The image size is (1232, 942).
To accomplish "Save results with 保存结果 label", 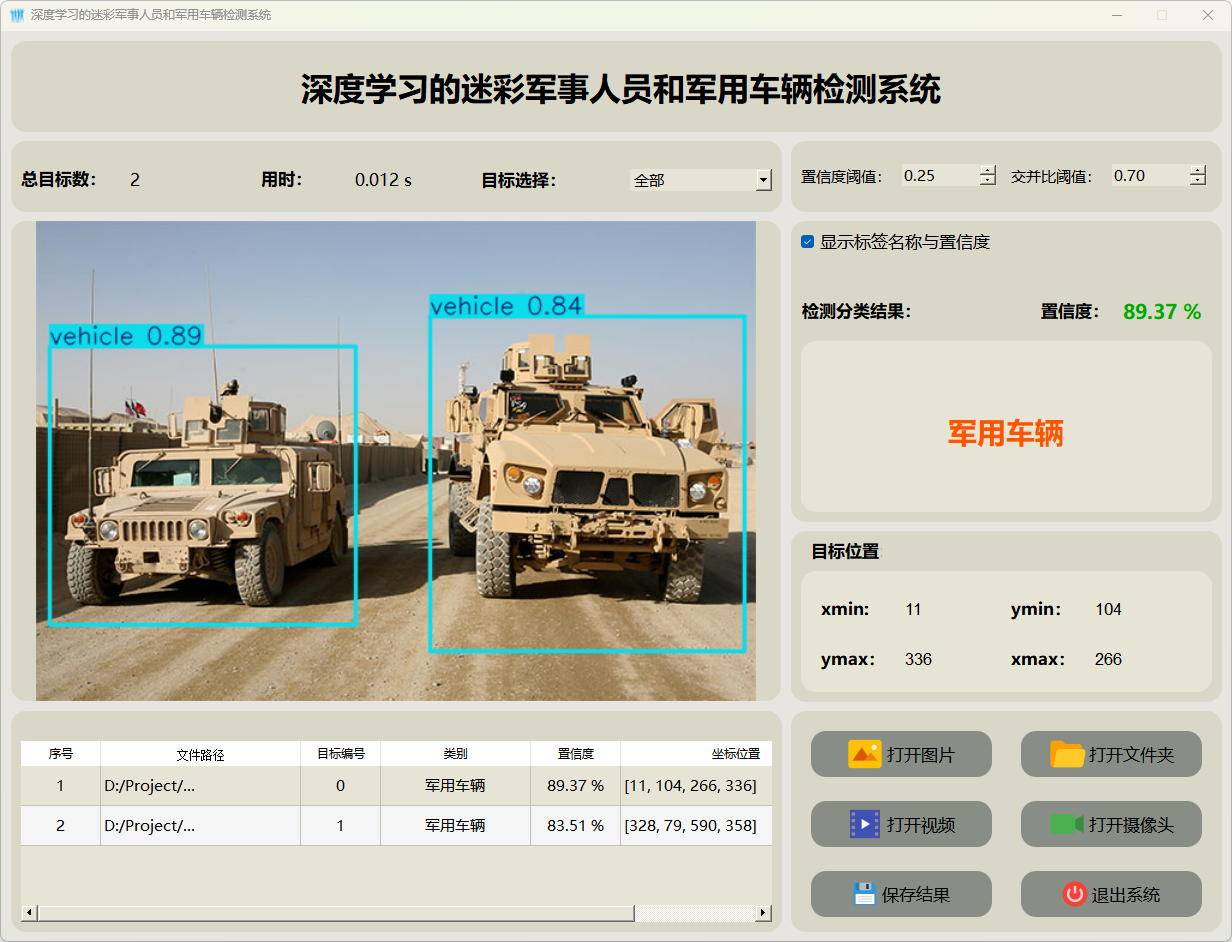I will click(x=915, y=895).
